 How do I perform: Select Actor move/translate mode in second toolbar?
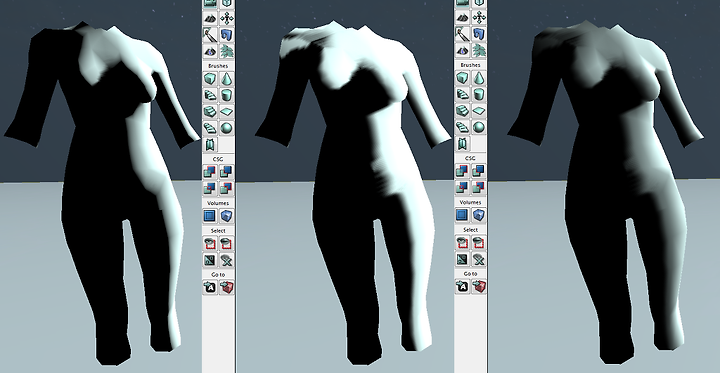[x=479, y=18]
